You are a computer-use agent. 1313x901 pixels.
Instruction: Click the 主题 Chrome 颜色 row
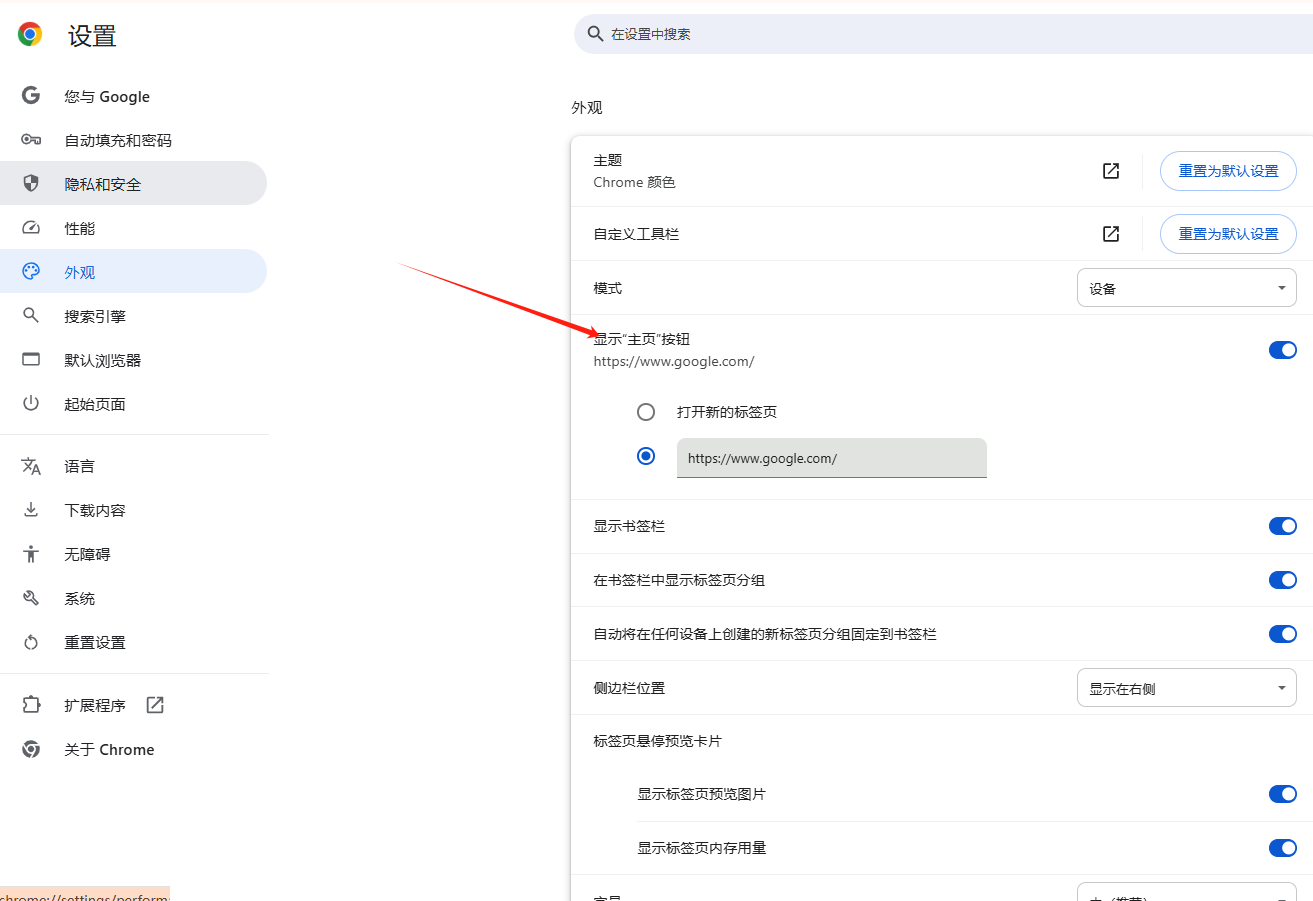click(x=941, y=171)
